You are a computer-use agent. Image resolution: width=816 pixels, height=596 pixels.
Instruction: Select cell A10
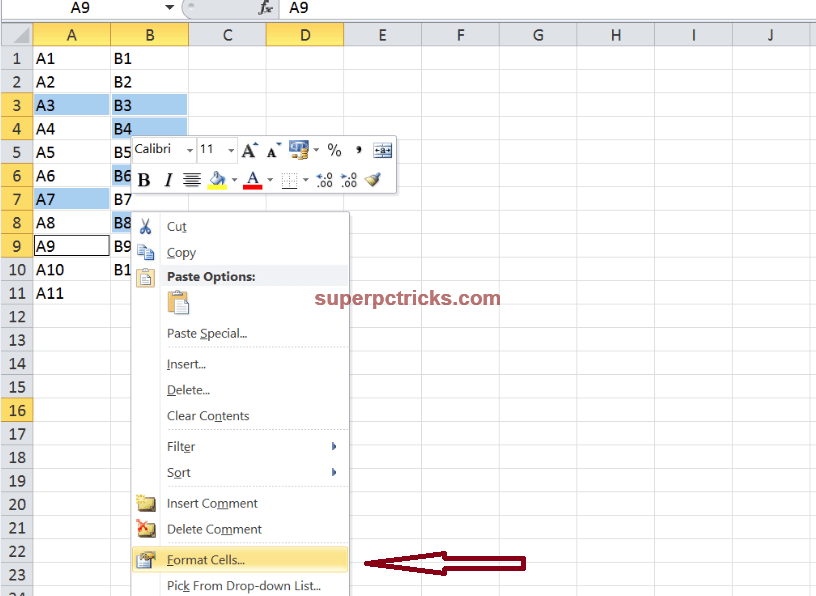pos(72,270)
